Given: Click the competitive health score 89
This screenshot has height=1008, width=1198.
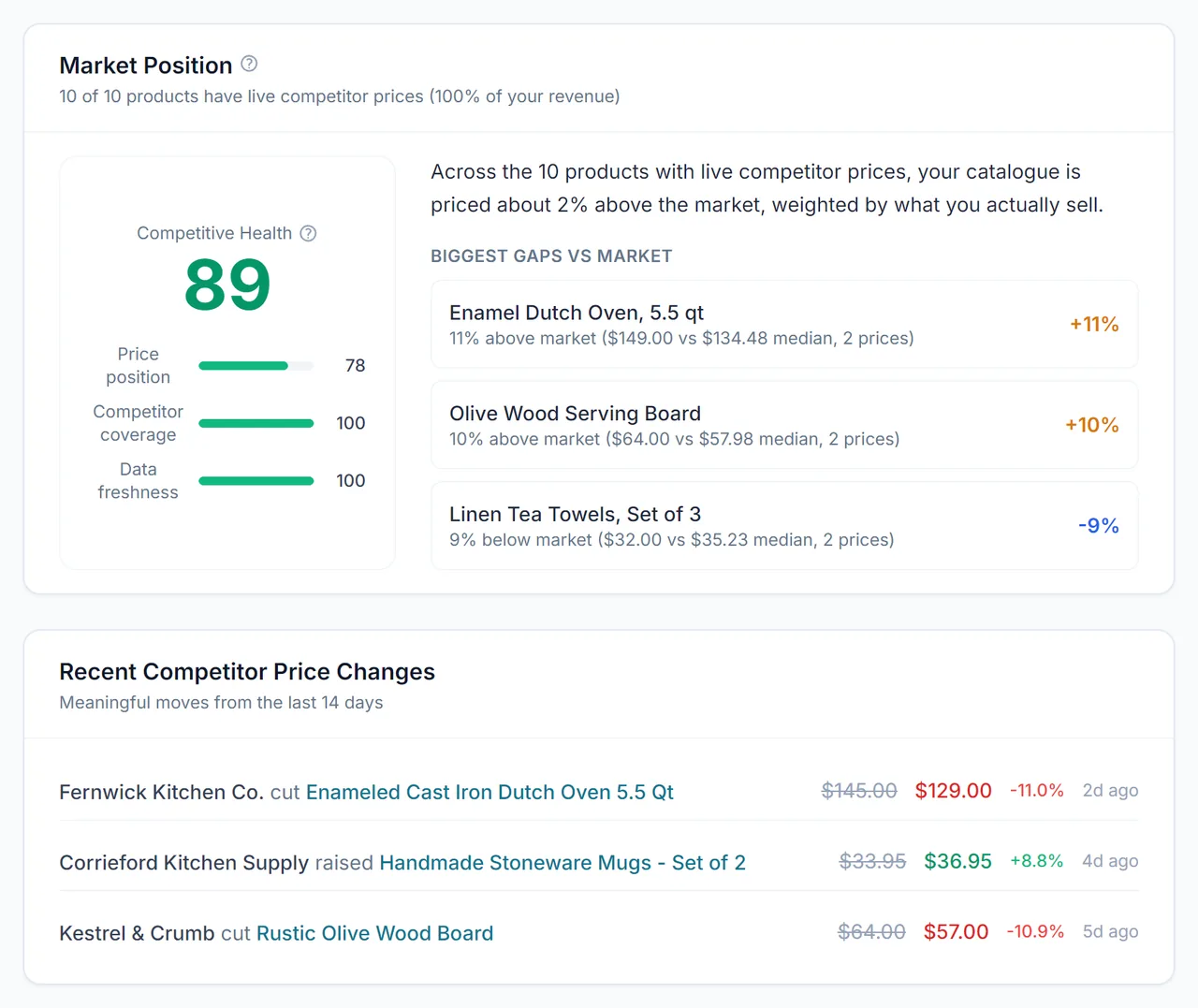Looking at the screenshot, I should [x=227, y=285].
